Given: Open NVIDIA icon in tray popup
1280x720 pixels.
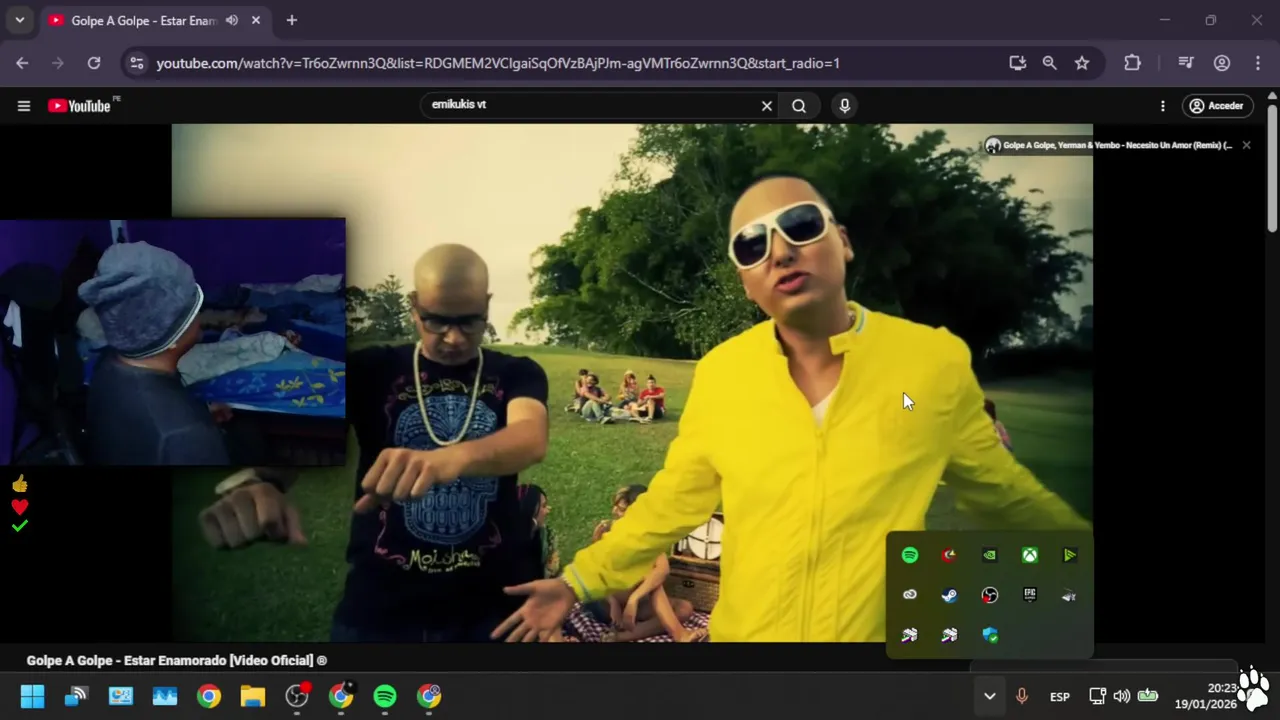Looking at the screenshot, I should pyautogui.click(x=990, y=555).
